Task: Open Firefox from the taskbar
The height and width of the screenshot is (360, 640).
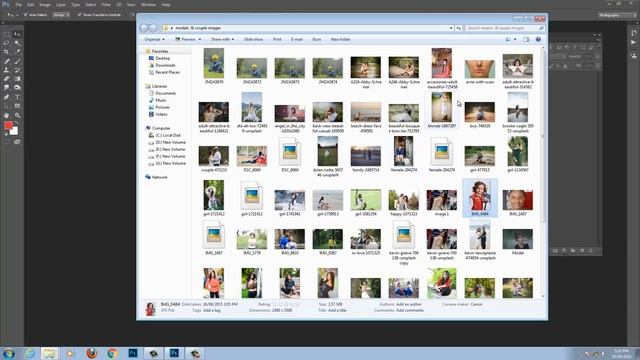Action: [91, 353]
